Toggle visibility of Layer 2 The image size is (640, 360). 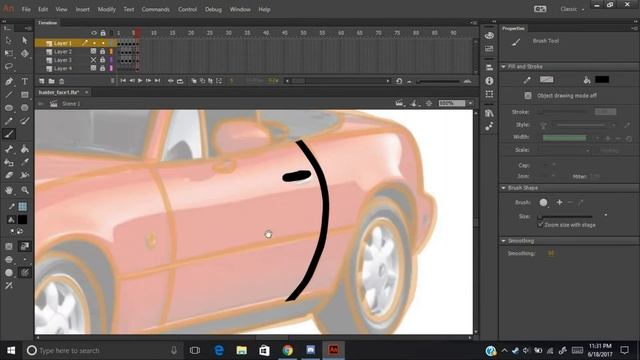point(93,51)
